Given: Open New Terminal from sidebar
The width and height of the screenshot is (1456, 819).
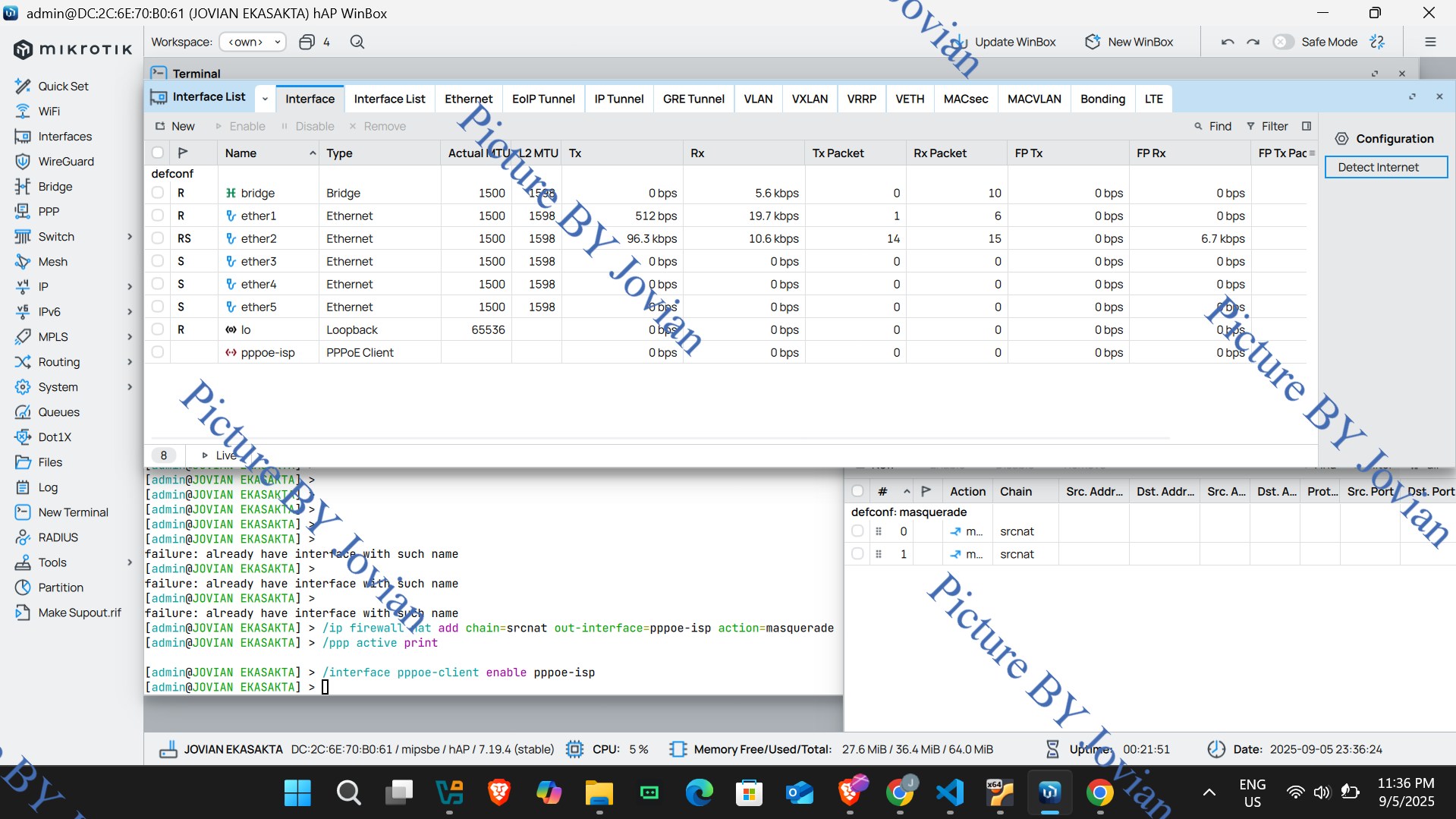Looking at the screenshot, I should pos(73,512).
